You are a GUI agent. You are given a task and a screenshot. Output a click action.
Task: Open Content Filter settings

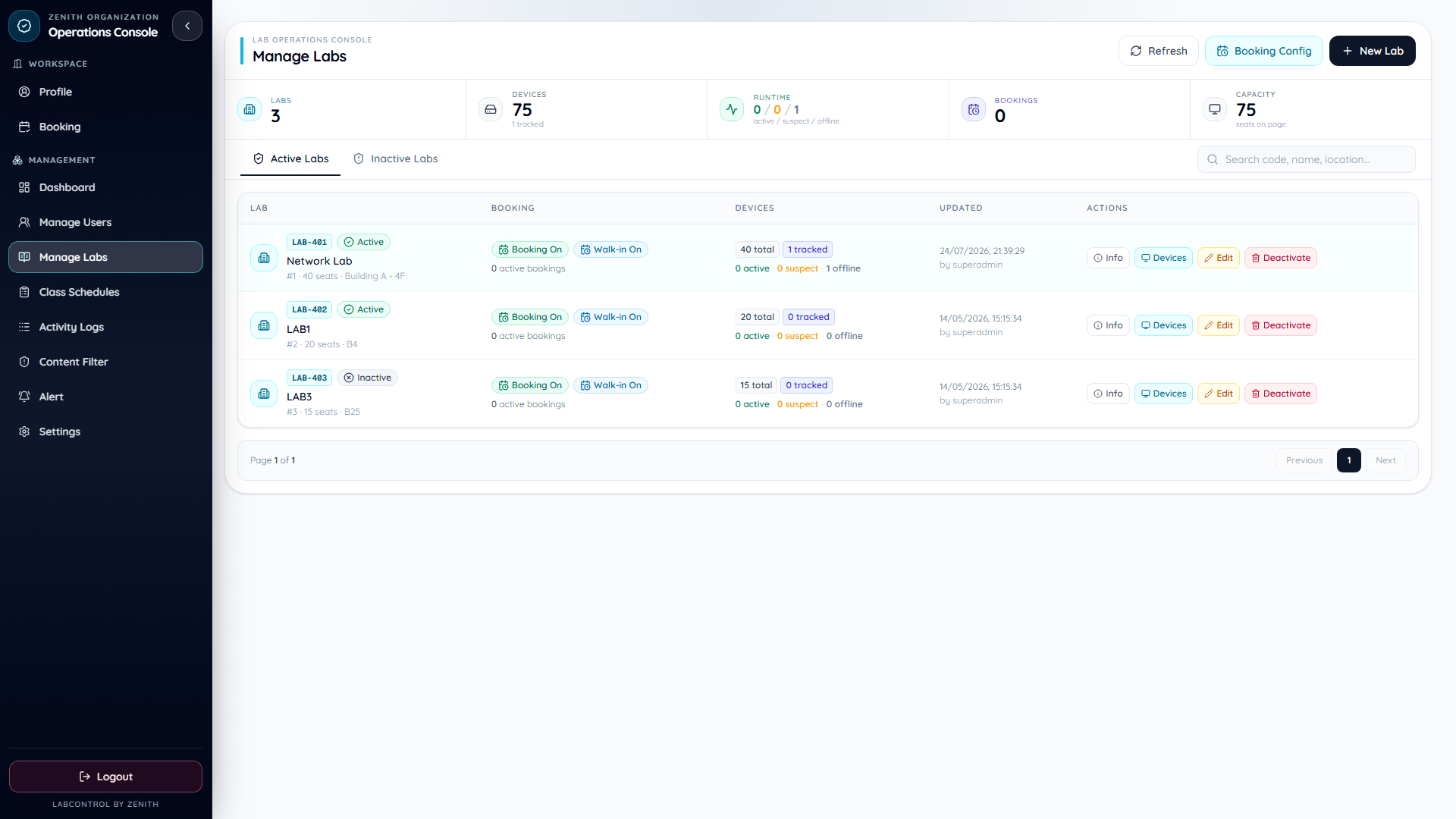point(105,362)
